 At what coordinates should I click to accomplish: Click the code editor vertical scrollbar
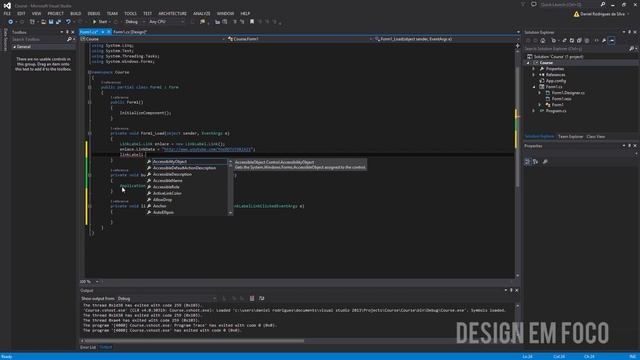click(x=517, y=127)
